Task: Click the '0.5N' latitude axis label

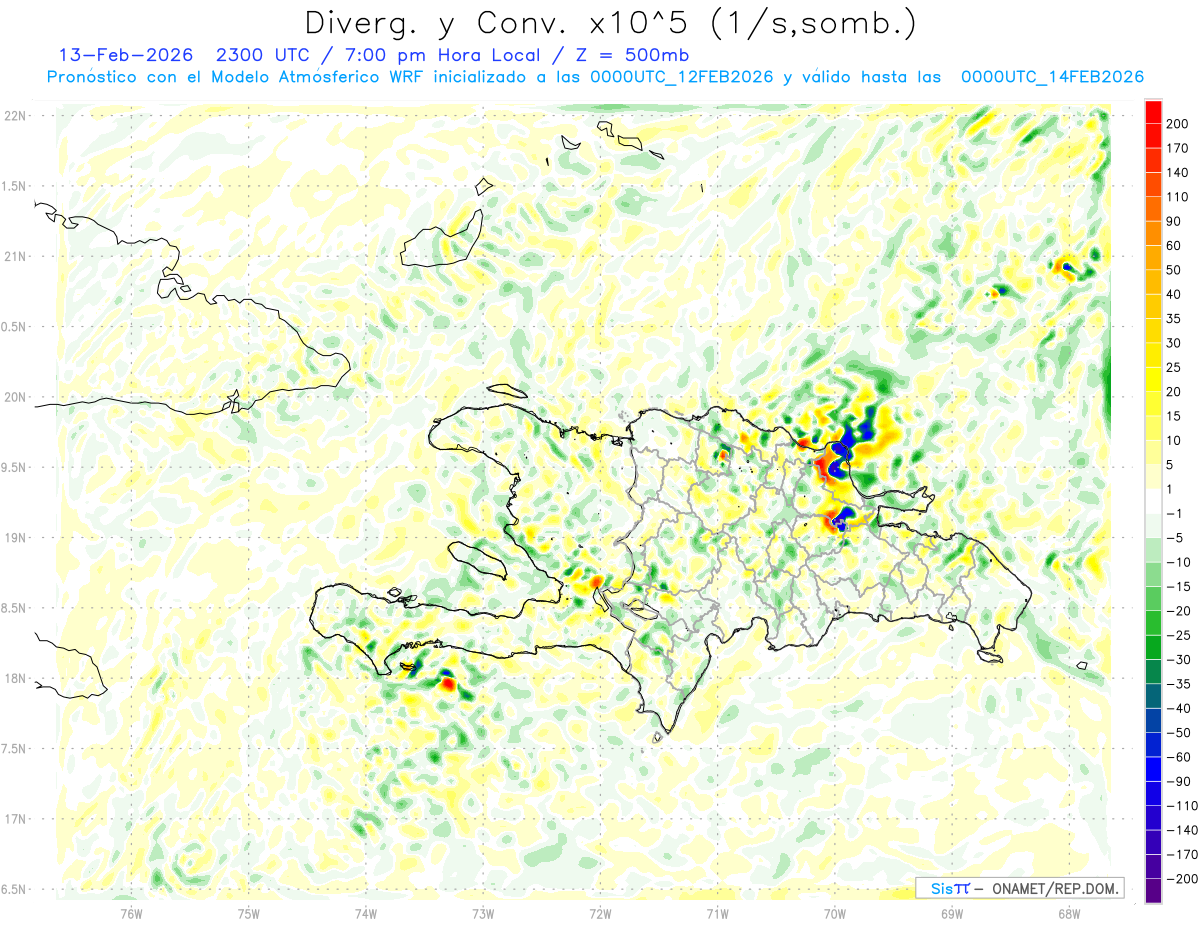Action: click(15, 327)
